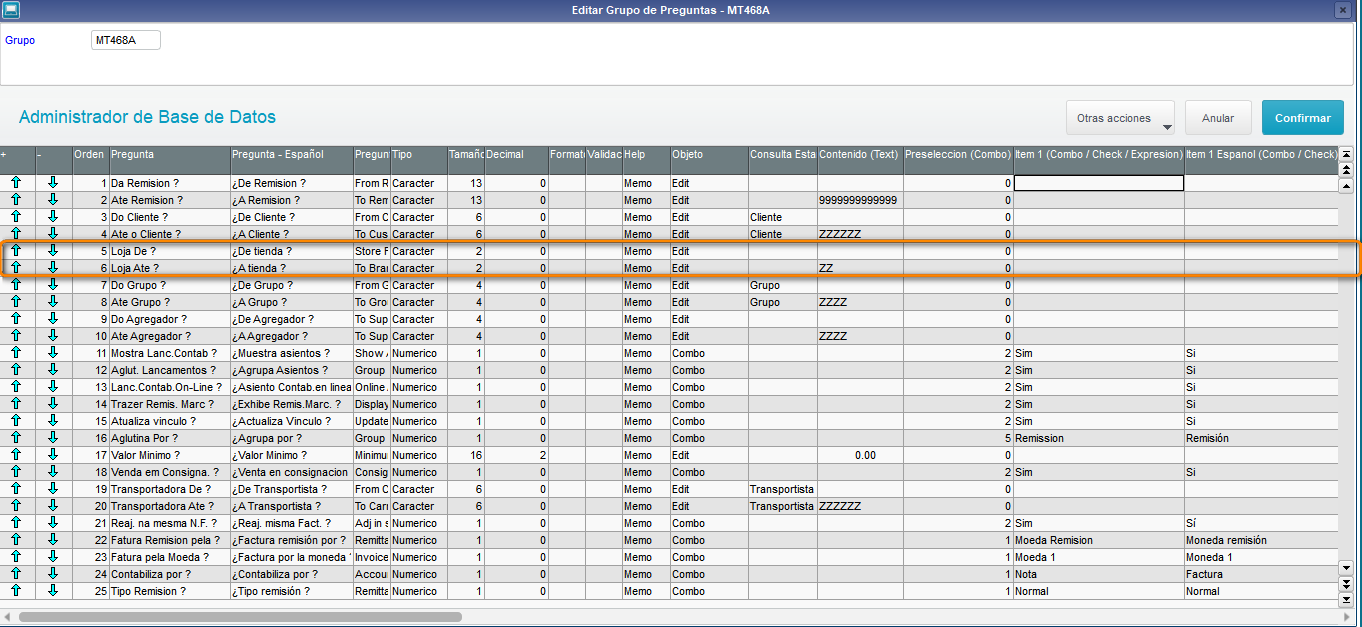This screenshot has height=627, width=1362.
Task: Click the 'Anular' button
Action: (x=1218, y=118)
